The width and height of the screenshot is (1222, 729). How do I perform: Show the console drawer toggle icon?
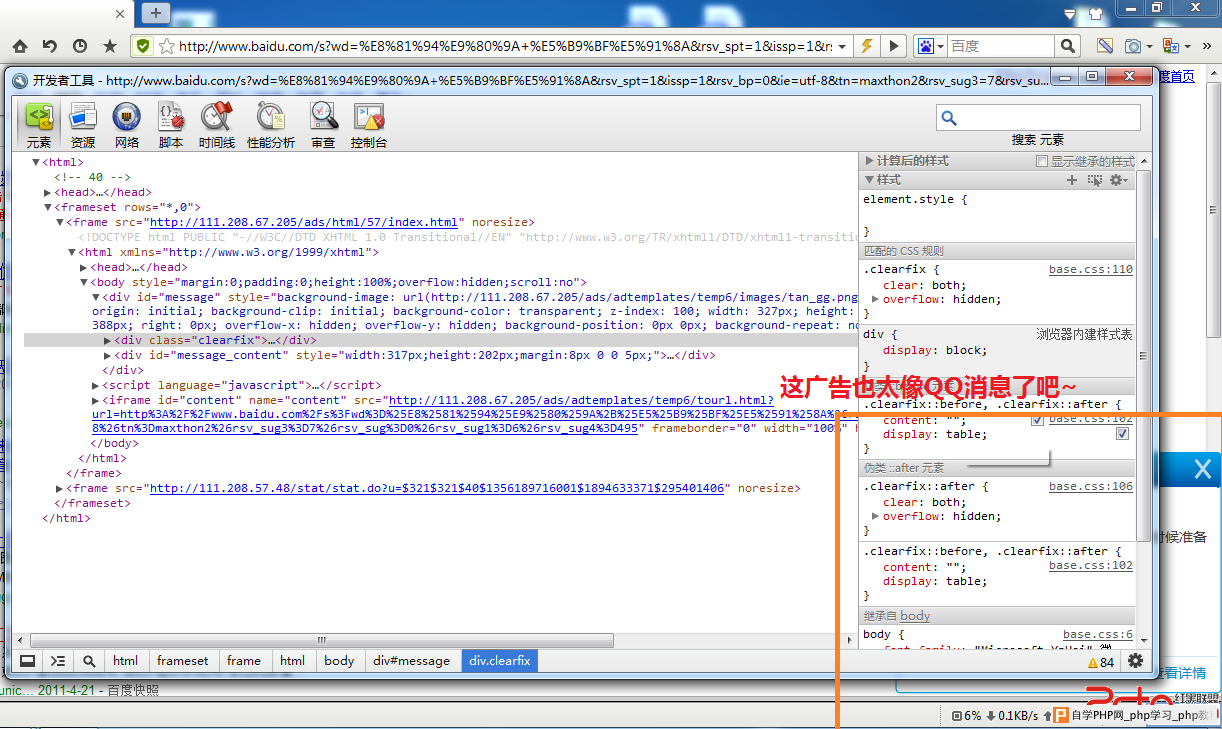tap(58, 661)
